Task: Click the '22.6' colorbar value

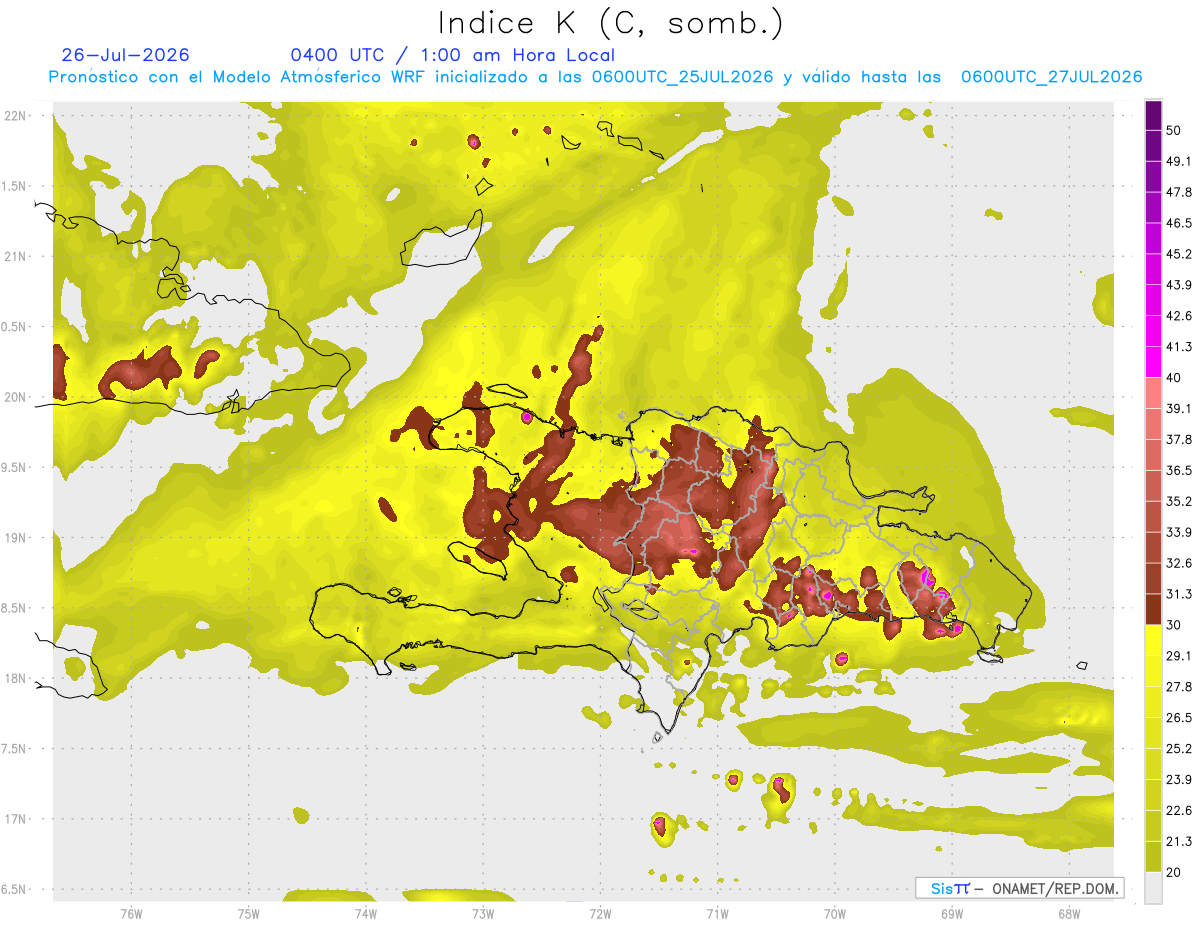Action: (x=1180, y=811)
